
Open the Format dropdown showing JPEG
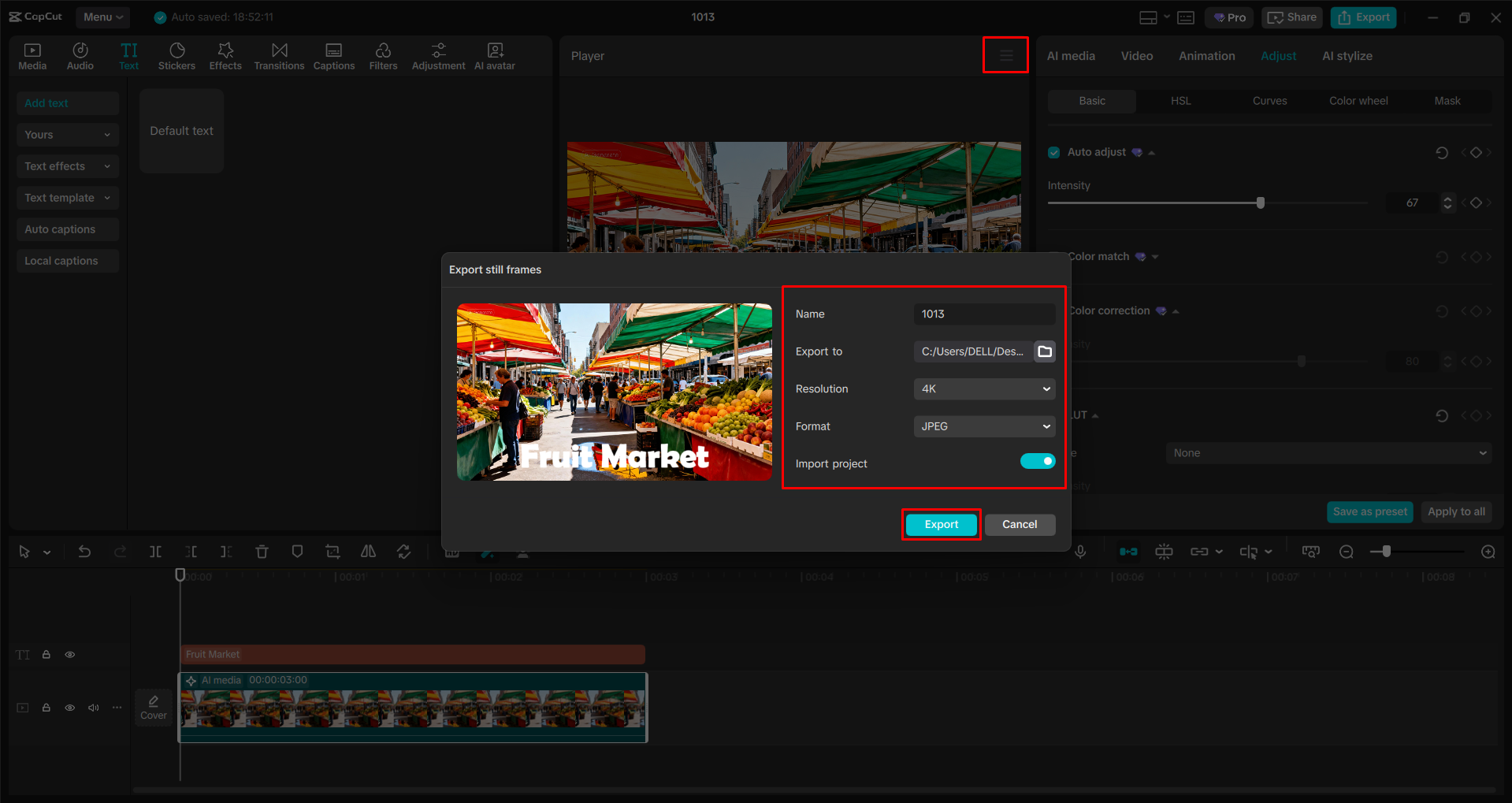coord(983,426)
